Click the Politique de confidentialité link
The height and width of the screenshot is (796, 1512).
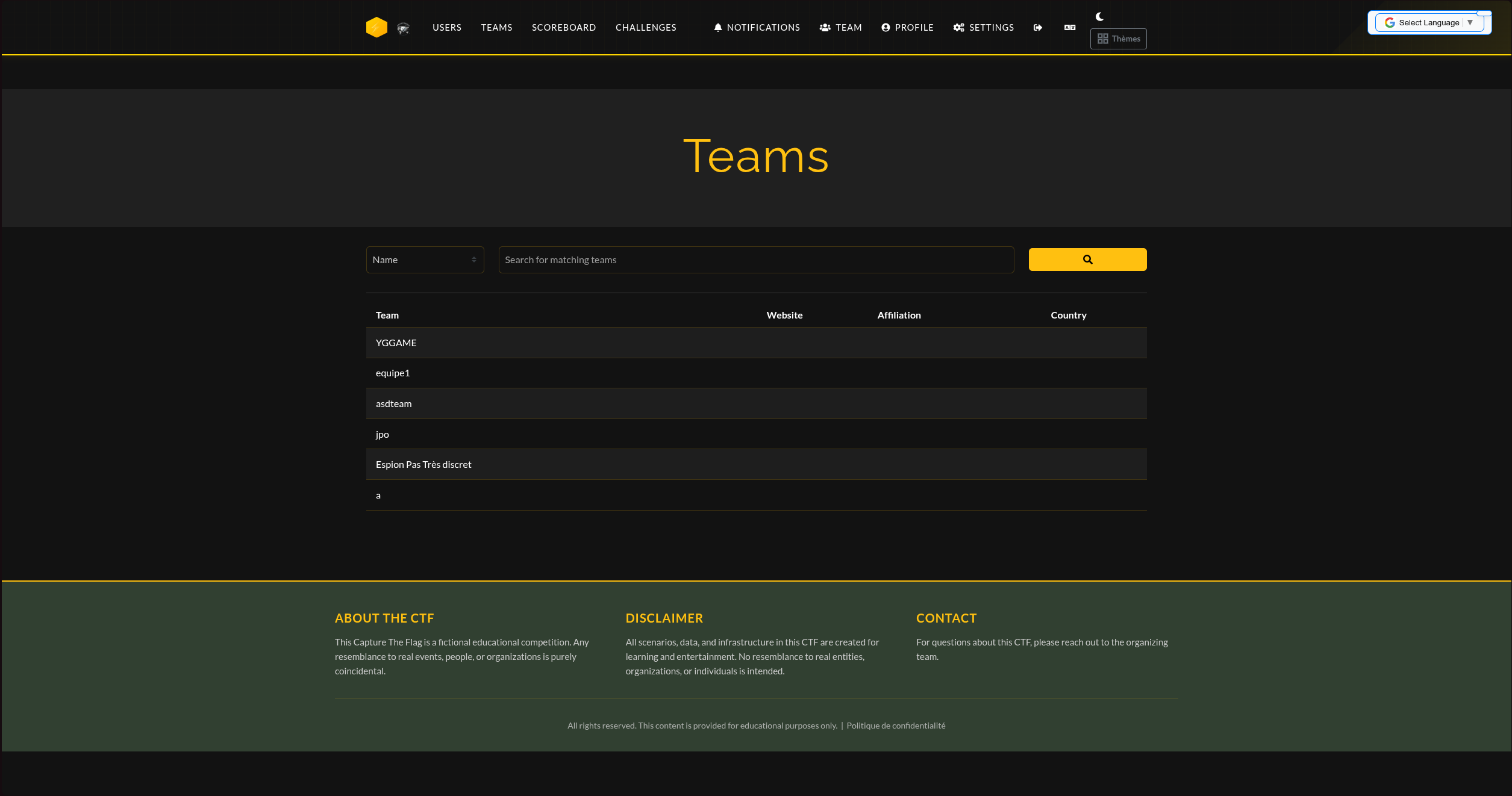[x=895, y=726]
